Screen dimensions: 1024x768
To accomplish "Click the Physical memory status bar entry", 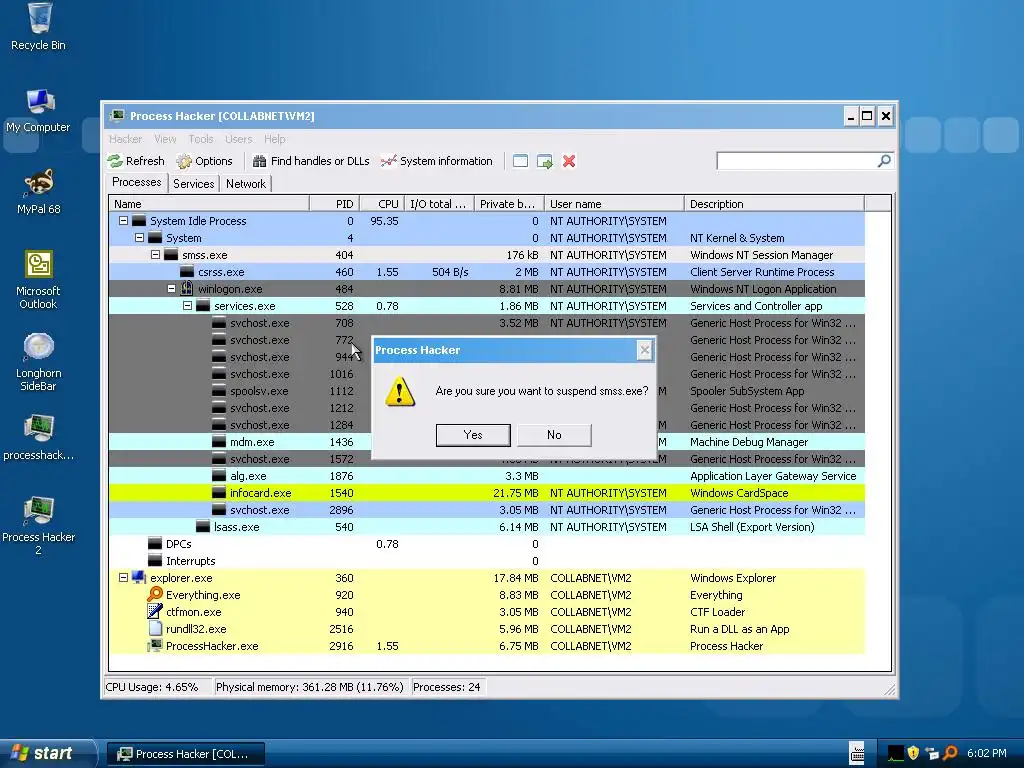I will (310, 687).
